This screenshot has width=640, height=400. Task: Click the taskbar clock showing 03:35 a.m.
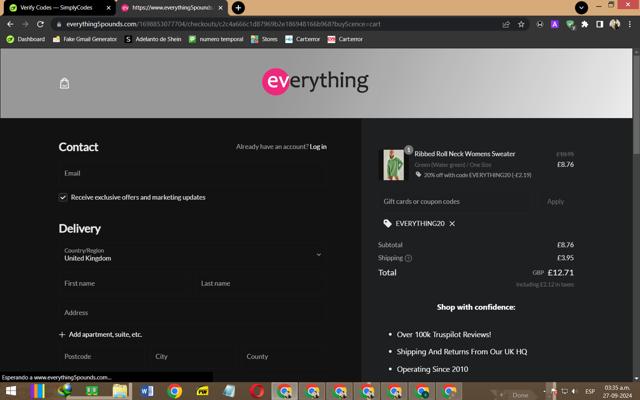click(617, 391)
